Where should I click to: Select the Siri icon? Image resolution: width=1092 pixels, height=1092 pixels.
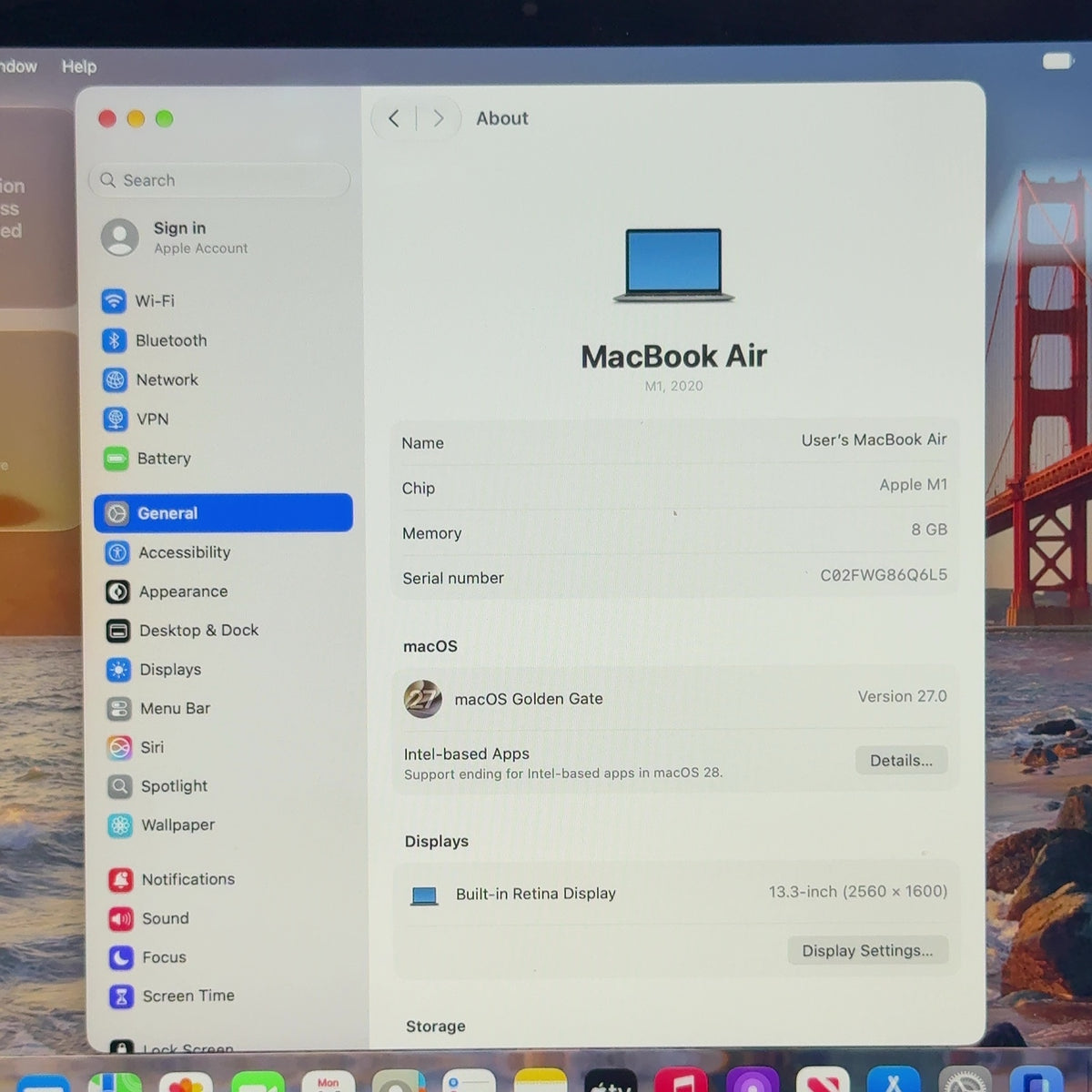click(119, 748)
